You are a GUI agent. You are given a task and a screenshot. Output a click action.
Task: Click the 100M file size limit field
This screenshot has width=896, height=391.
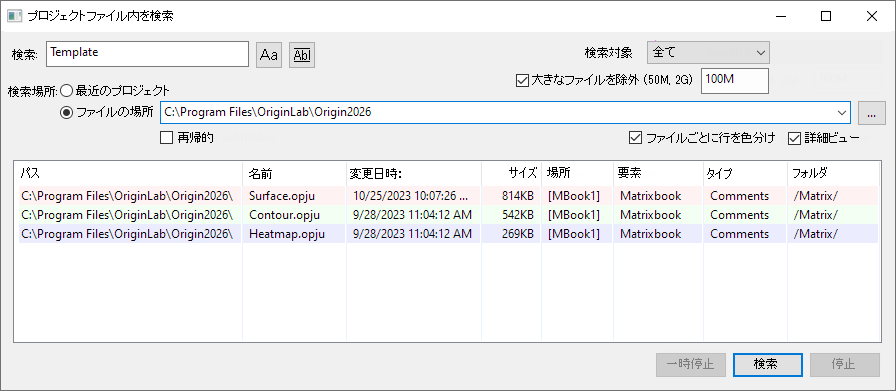pyautogui.click(x=735, y=81)
